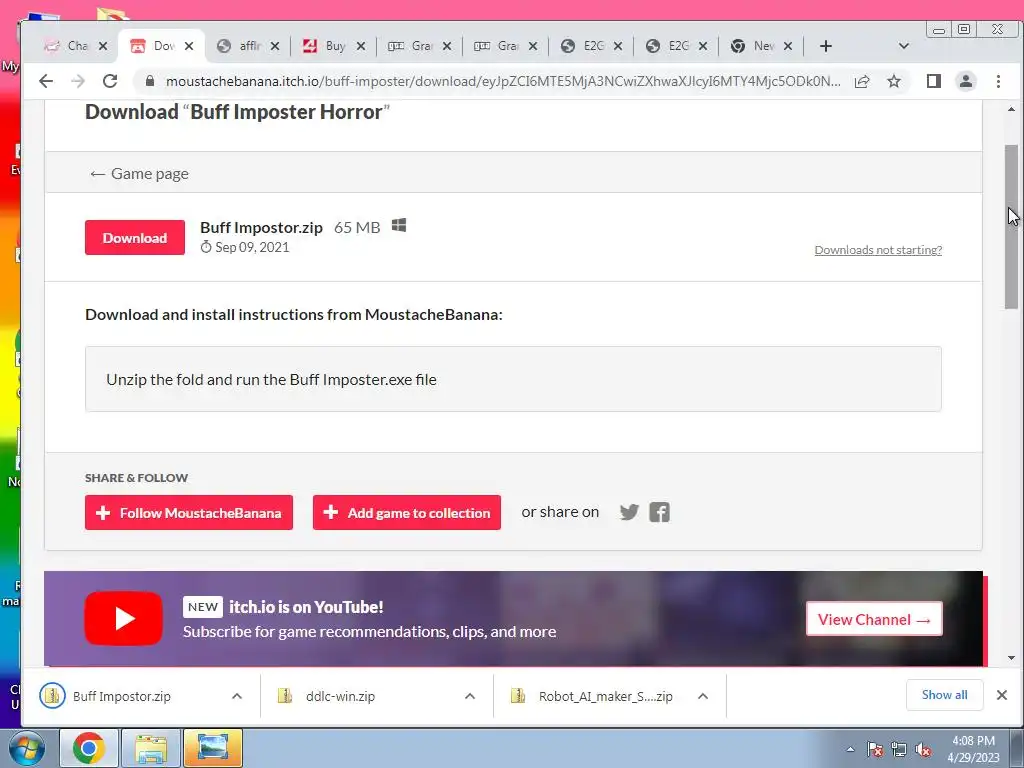Click the volume speaker tray icon

923,749
